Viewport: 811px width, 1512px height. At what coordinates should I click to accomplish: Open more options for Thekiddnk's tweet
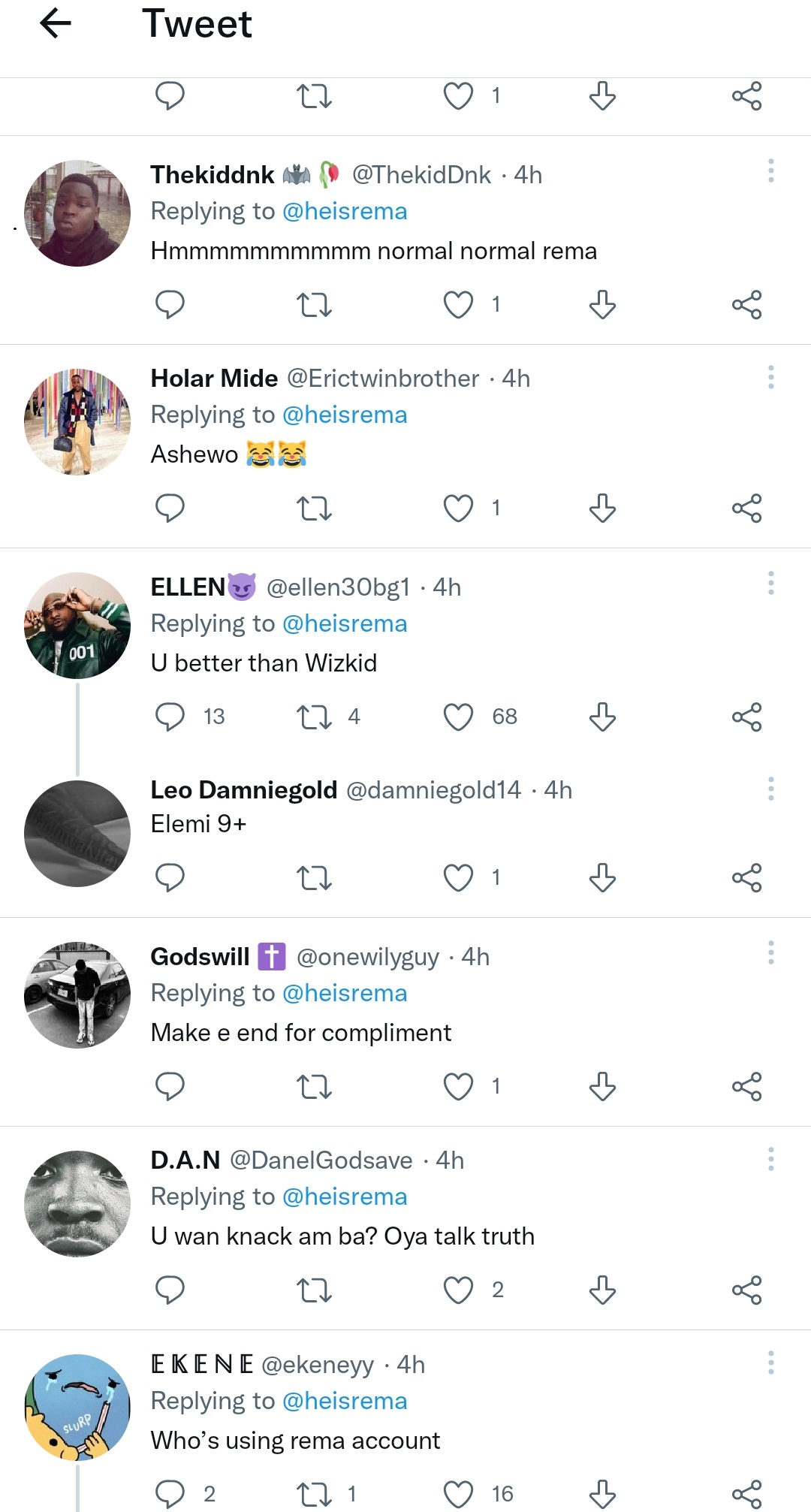tap(770, 171)
